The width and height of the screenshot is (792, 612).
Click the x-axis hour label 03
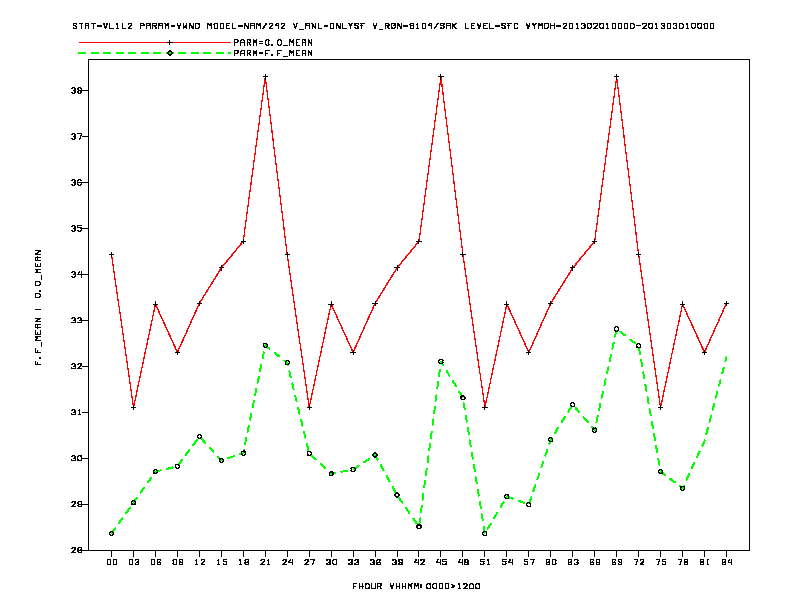pyautogui.click(x=133, y=562)
